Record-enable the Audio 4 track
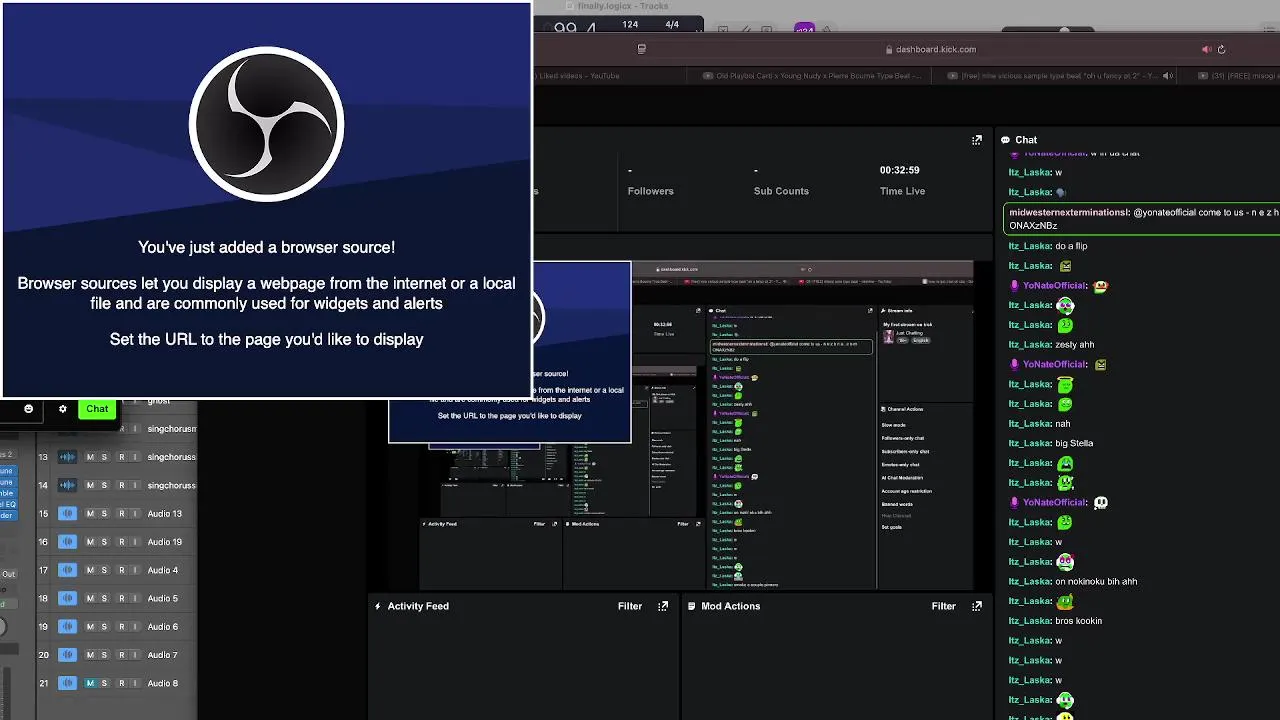Image resolution: width=1280 pixels, height=720 pixels. point(121,570)
